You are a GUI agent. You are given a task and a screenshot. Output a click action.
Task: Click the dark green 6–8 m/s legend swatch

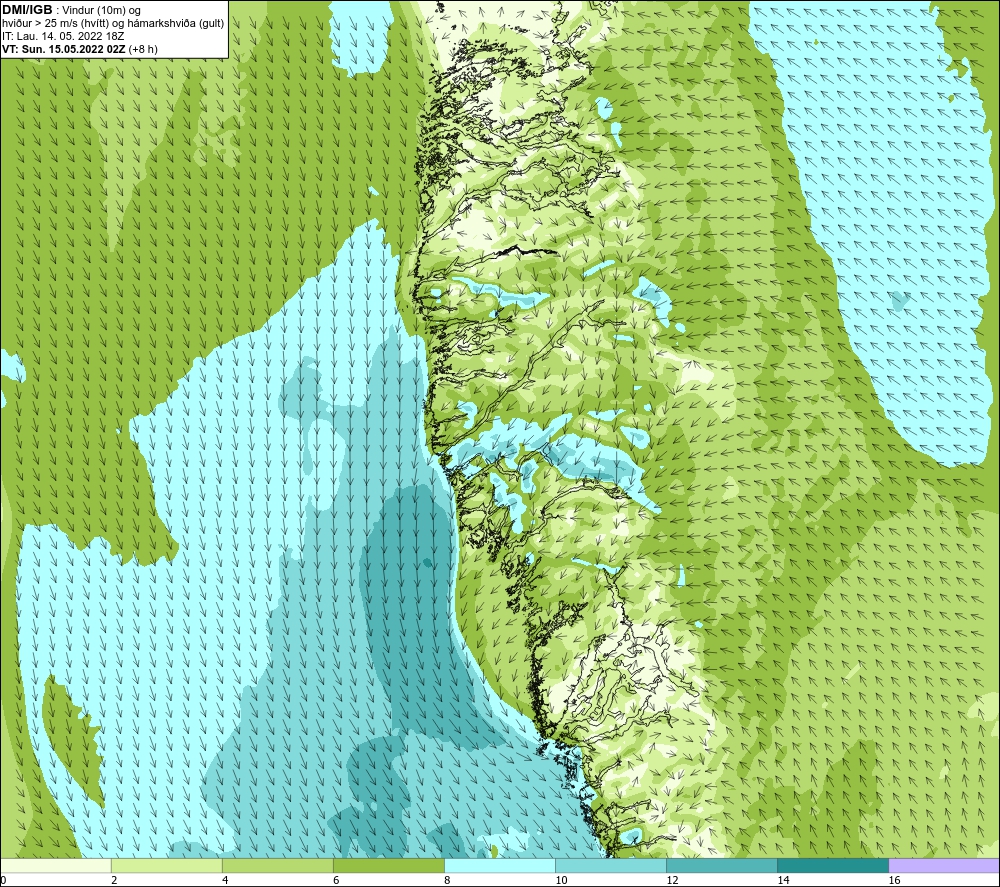[x=388, y=865]
